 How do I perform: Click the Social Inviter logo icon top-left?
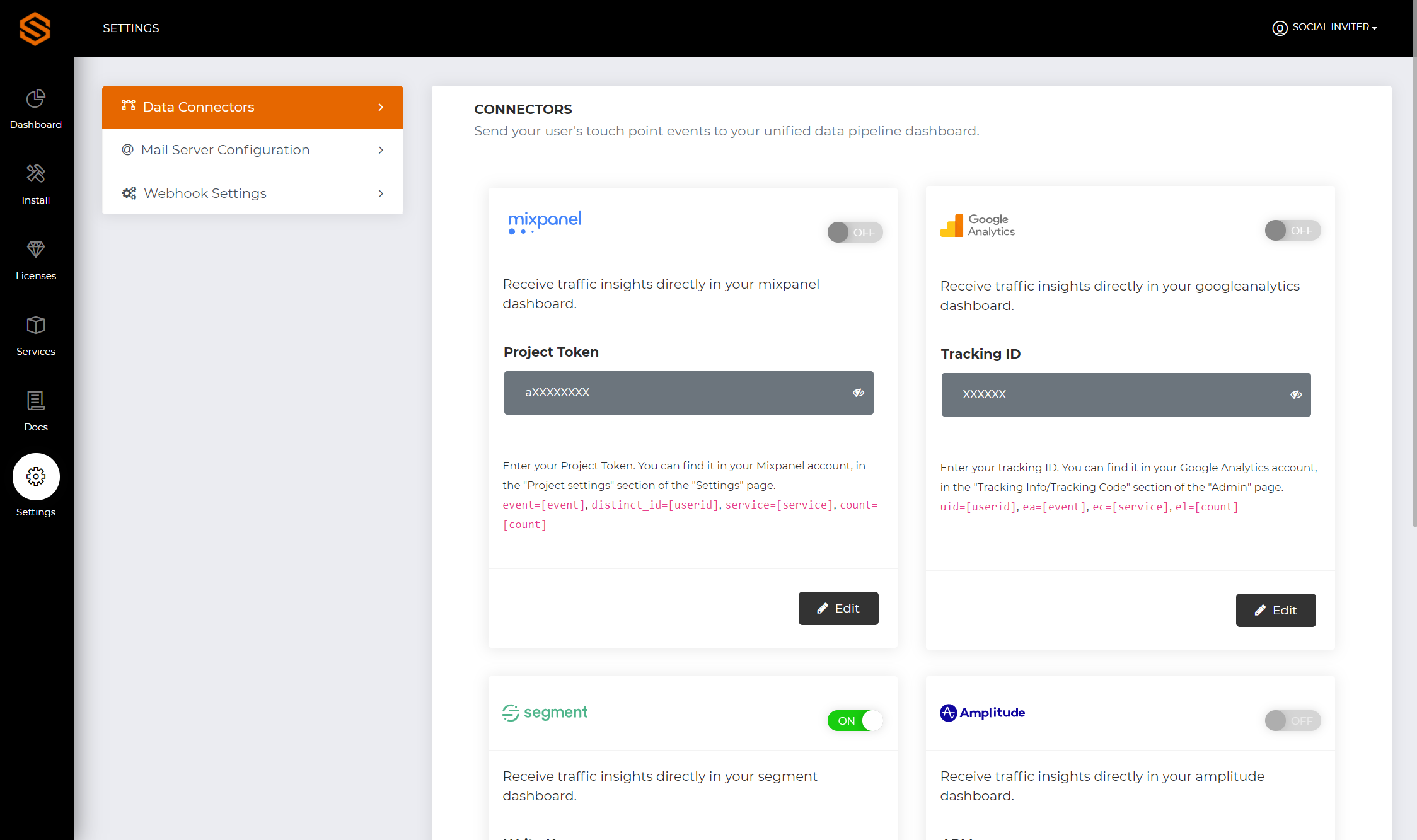pyautogui.click(x=35, y=28)
